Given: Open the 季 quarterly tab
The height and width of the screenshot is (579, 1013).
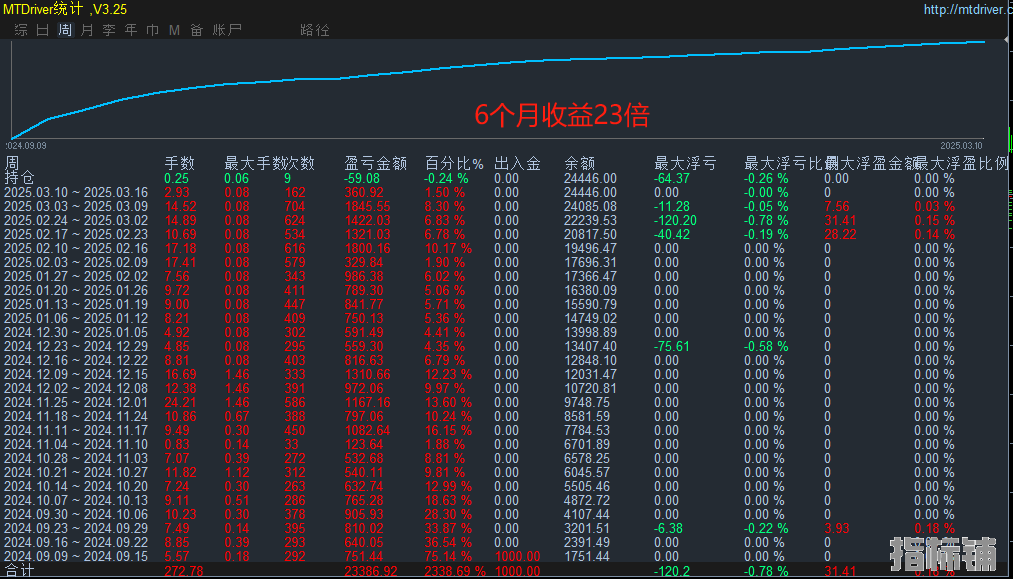Looking at the screenshot, I should pyautogui.click(x=109, y=30).
